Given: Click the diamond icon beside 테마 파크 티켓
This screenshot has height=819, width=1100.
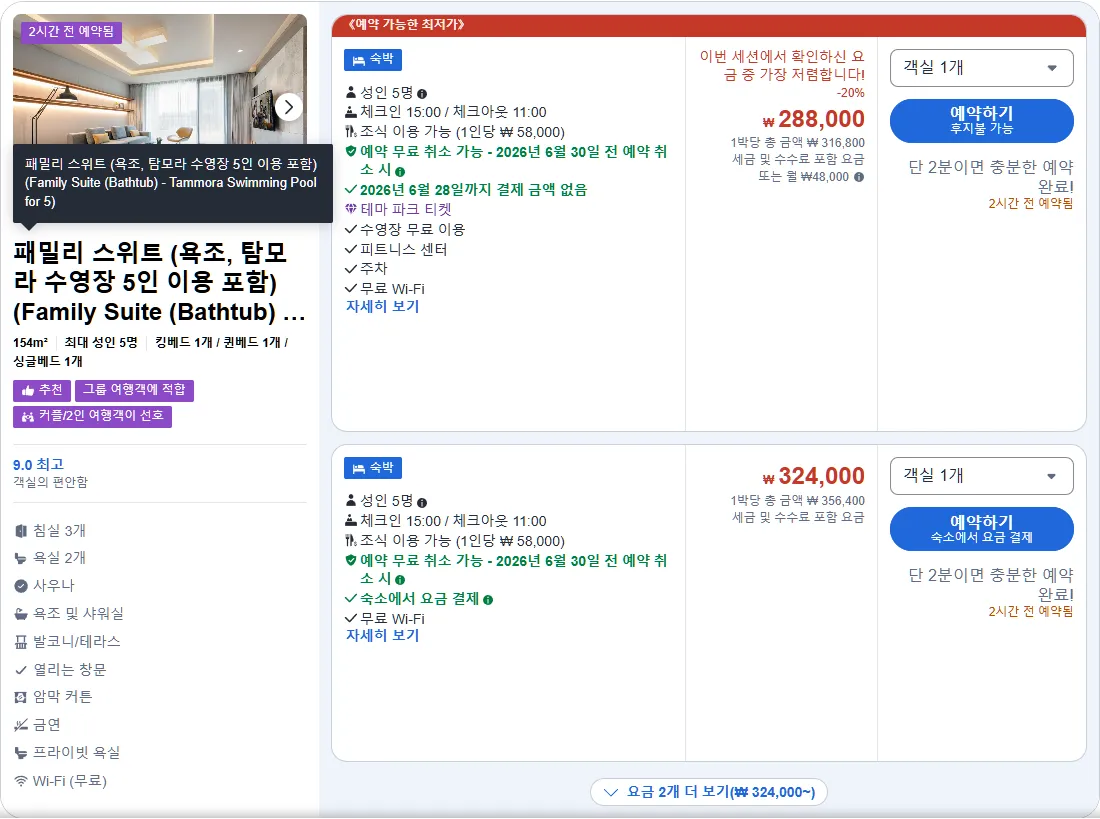Looking at the screenshot, I should [351, 209].
